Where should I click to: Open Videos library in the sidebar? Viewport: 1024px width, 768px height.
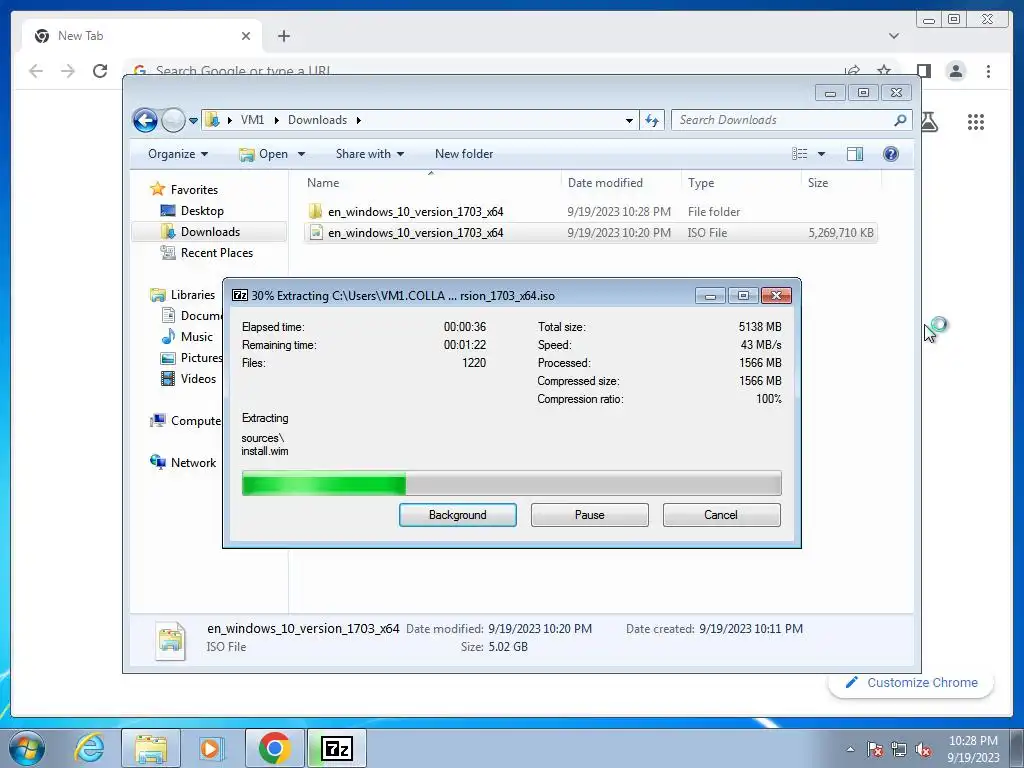(197, 379)
